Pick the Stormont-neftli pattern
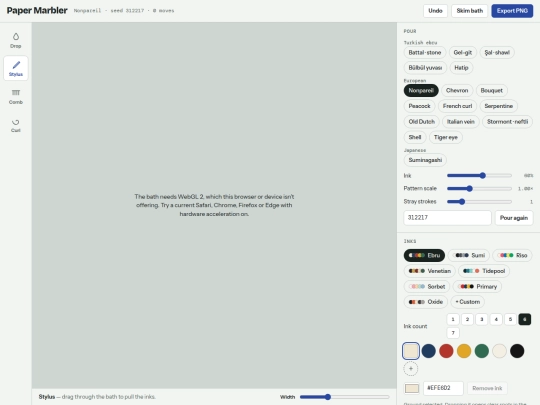The height and width of the screenshot is (405, 540). (x=507, y=122)
